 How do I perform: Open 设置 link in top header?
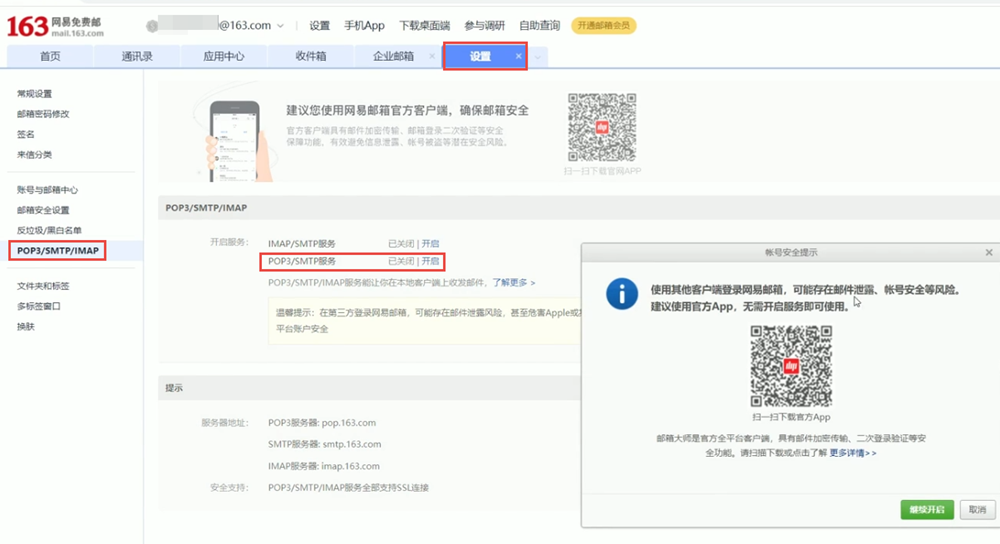(320, 26)
